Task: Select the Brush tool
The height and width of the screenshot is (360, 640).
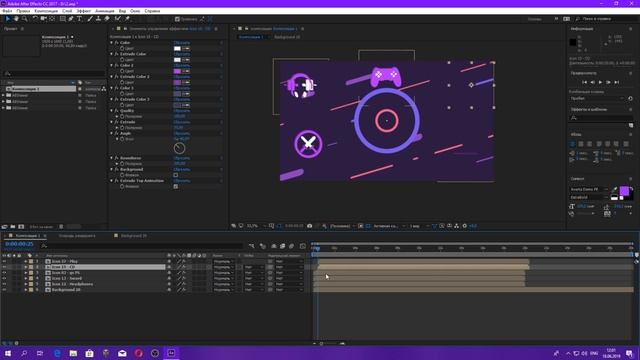Action: (90, 19)
